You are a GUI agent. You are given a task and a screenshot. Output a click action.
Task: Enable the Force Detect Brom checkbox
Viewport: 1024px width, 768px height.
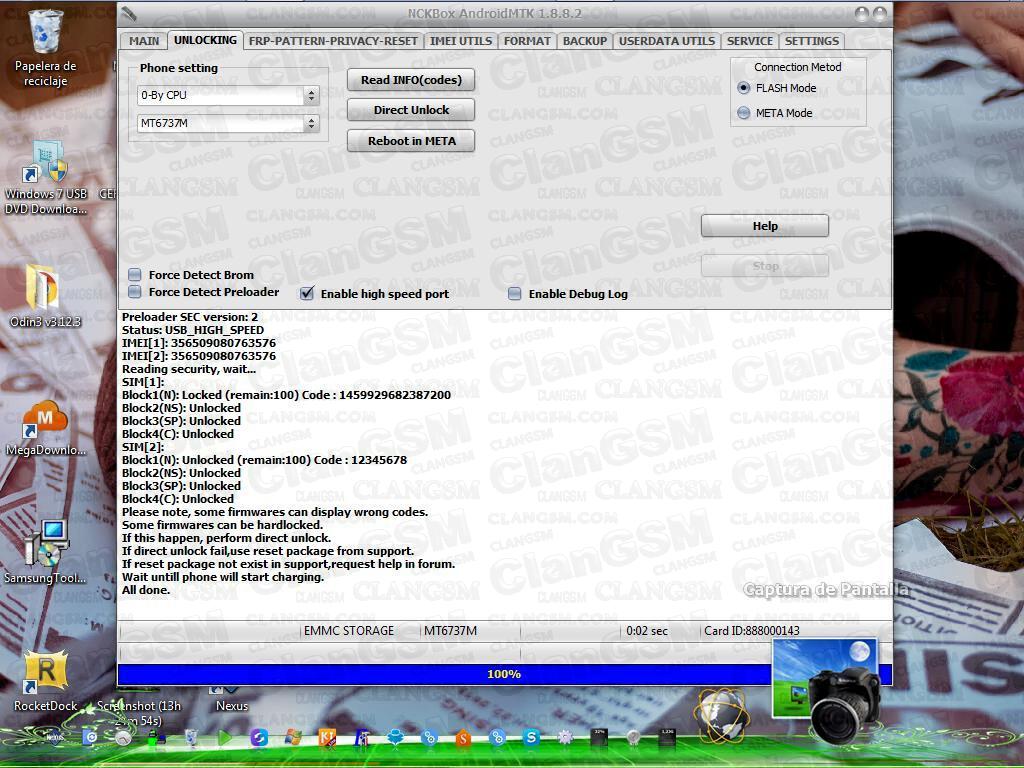135,274
